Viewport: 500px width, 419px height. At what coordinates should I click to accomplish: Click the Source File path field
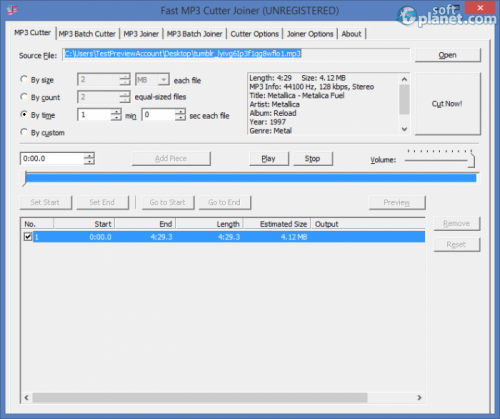pyautogui.click(x=236, y=54)
